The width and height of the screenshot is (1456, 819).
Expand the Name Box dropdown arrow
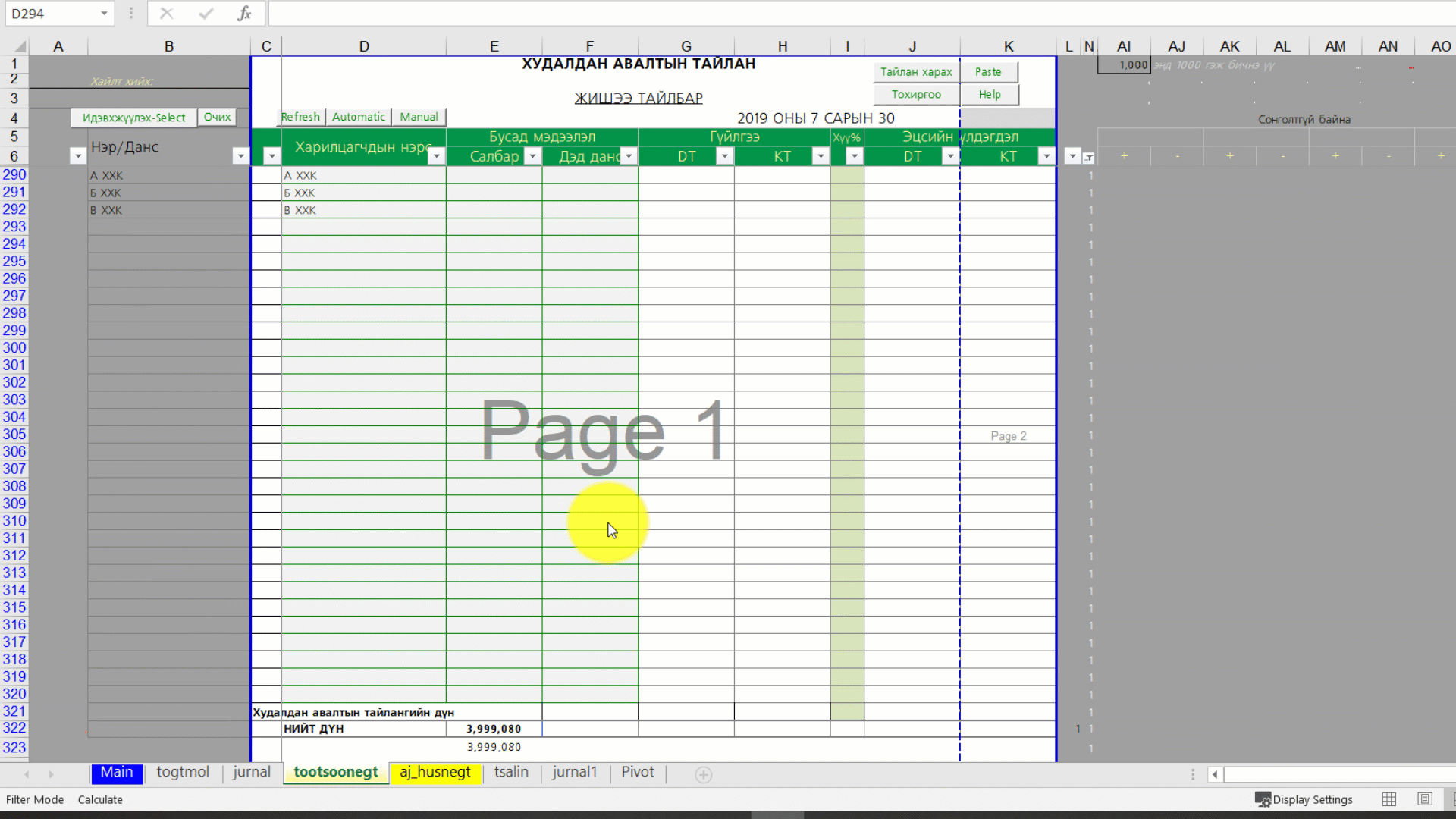tap(104, 14)
